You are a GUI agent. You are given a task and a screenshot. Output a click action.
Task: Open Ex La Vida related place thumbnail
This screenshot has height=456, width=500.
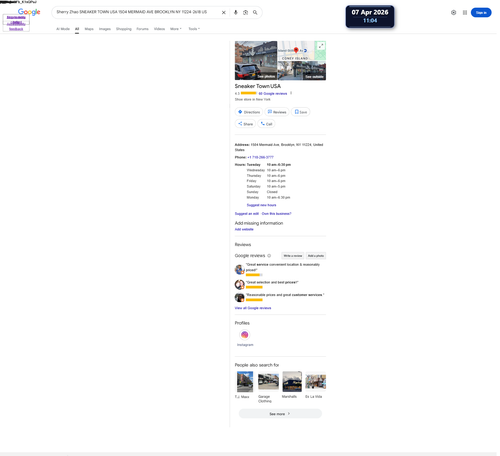(316, 382)
